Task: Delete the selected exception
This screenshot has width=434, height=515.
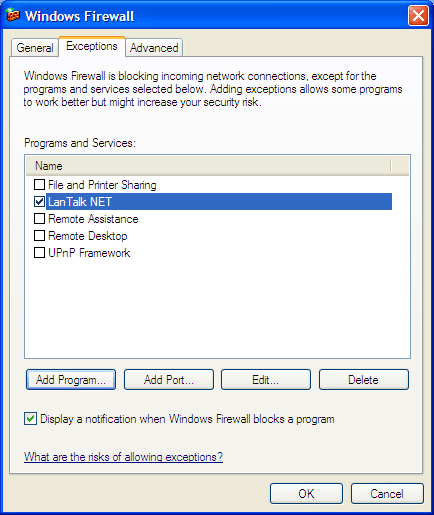Action: tap(364, 380)
